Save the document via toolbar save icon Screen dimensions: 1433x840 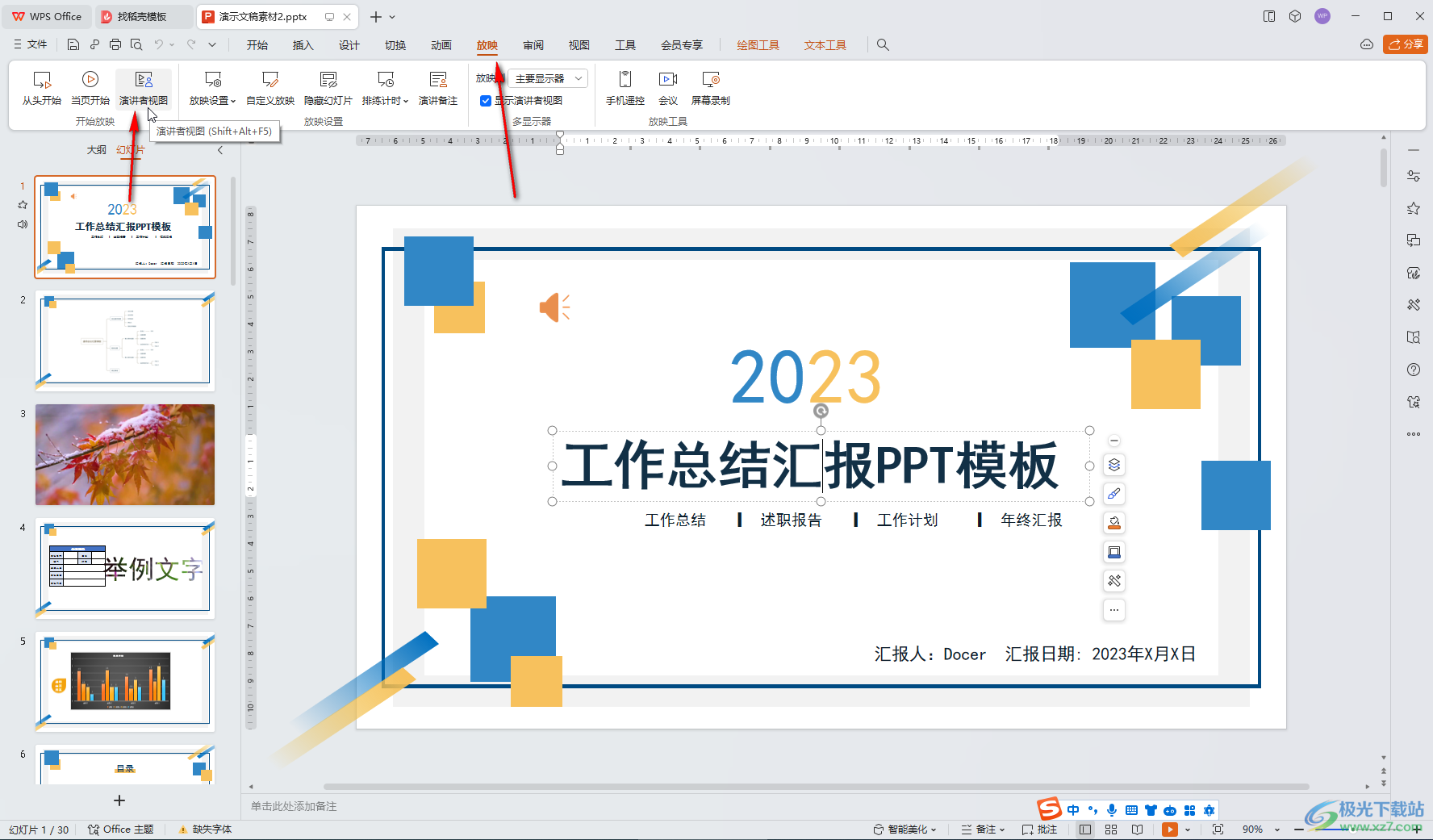[x=73, y=44]
